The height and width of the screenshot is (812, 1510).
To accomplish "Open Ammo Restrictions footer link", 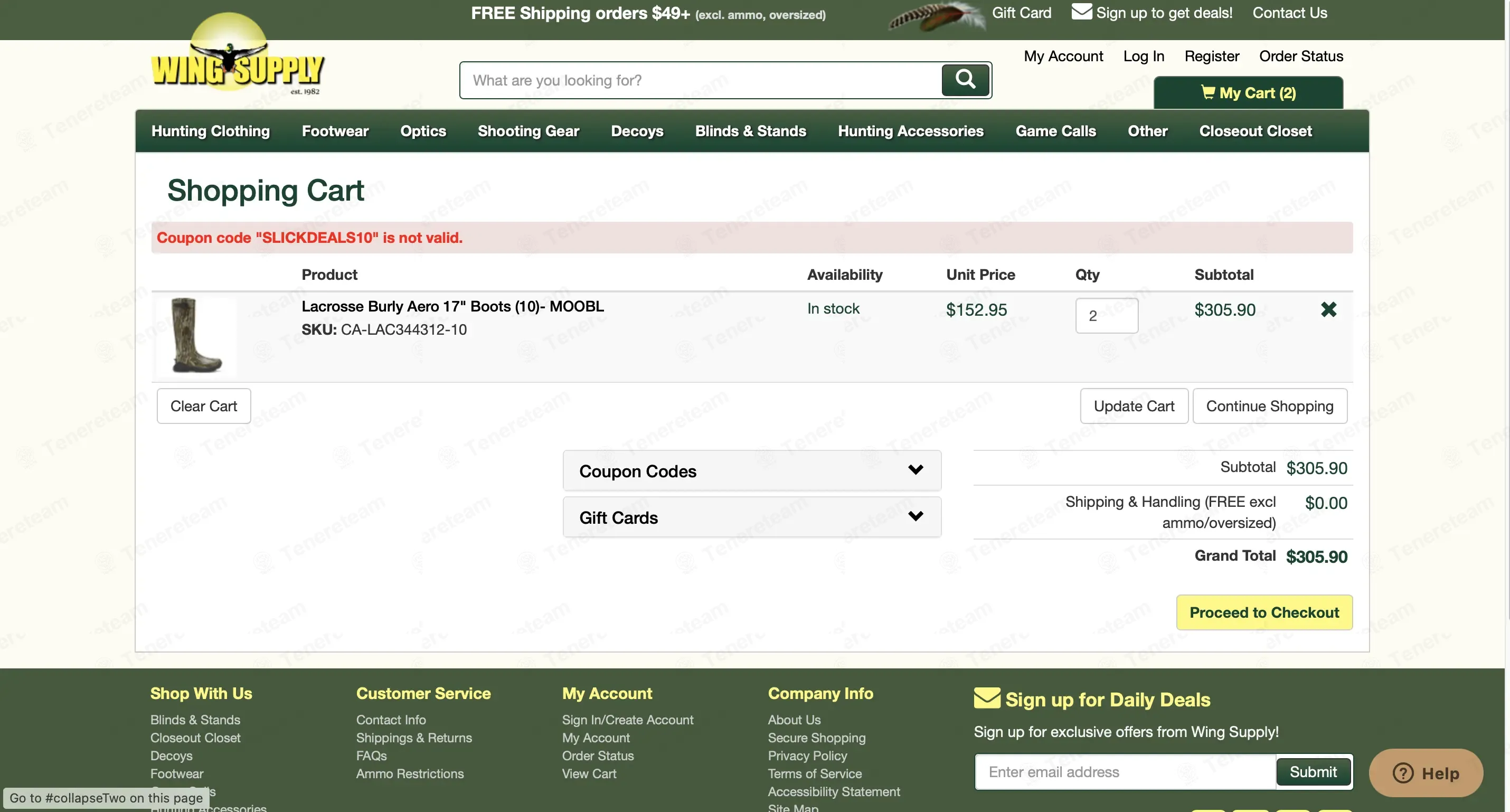I will [x=410, y=773].
